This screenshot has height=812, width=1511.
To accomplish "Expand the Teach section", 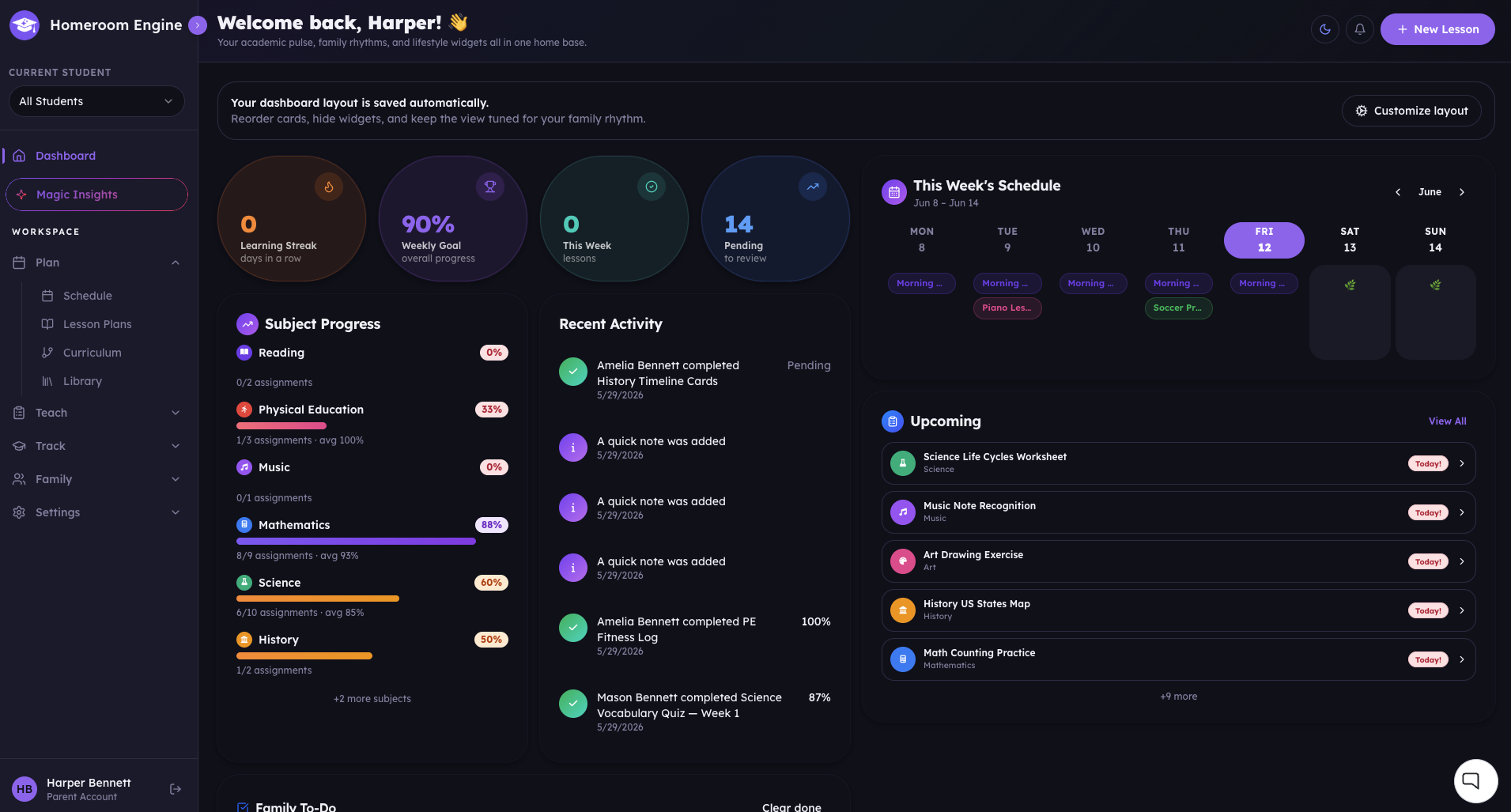I will 96,413.
